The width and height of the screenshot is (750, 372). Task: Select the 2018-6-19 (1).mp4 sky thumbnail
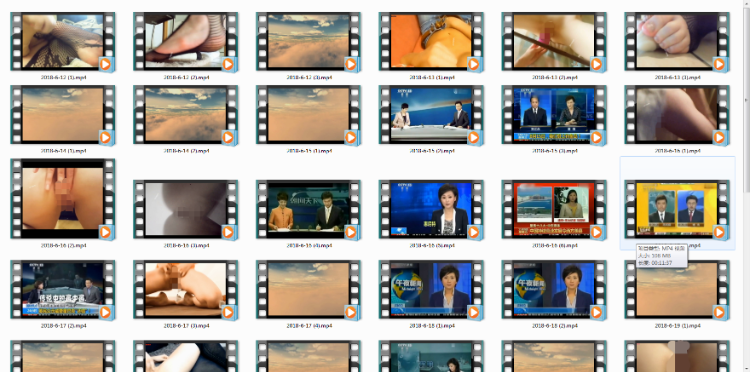coord(677,290)
